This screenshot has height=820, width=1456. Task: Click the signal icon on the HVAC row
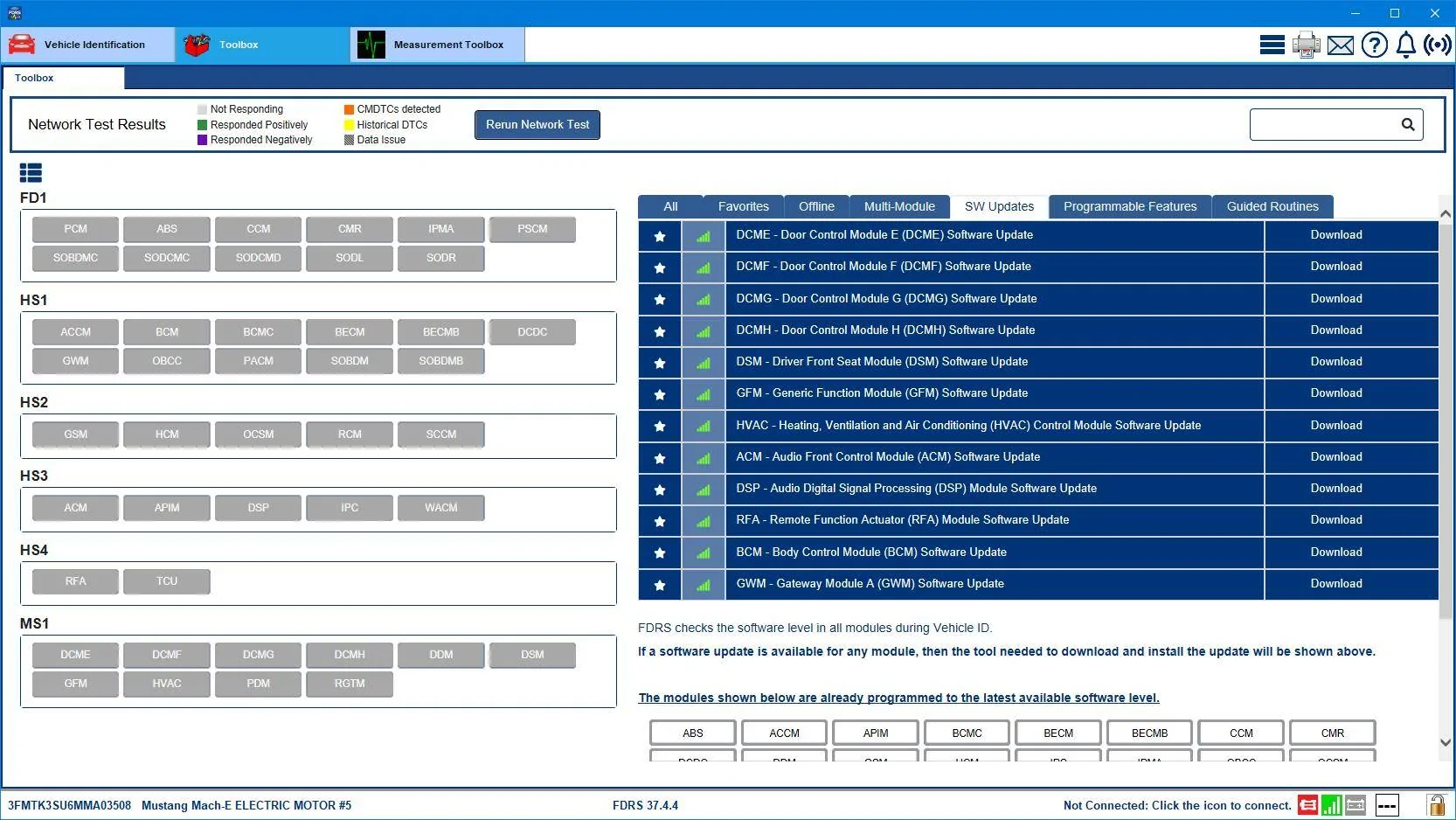click(704, 426)
